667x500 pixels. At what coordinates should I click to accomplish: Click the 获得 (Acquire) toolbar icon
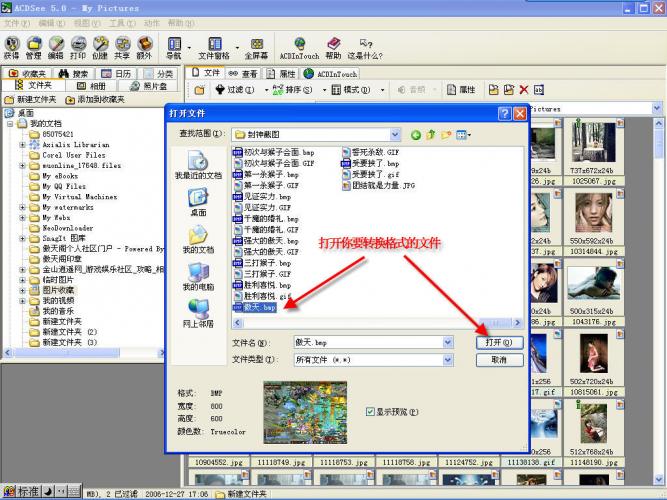click(11, 47)
